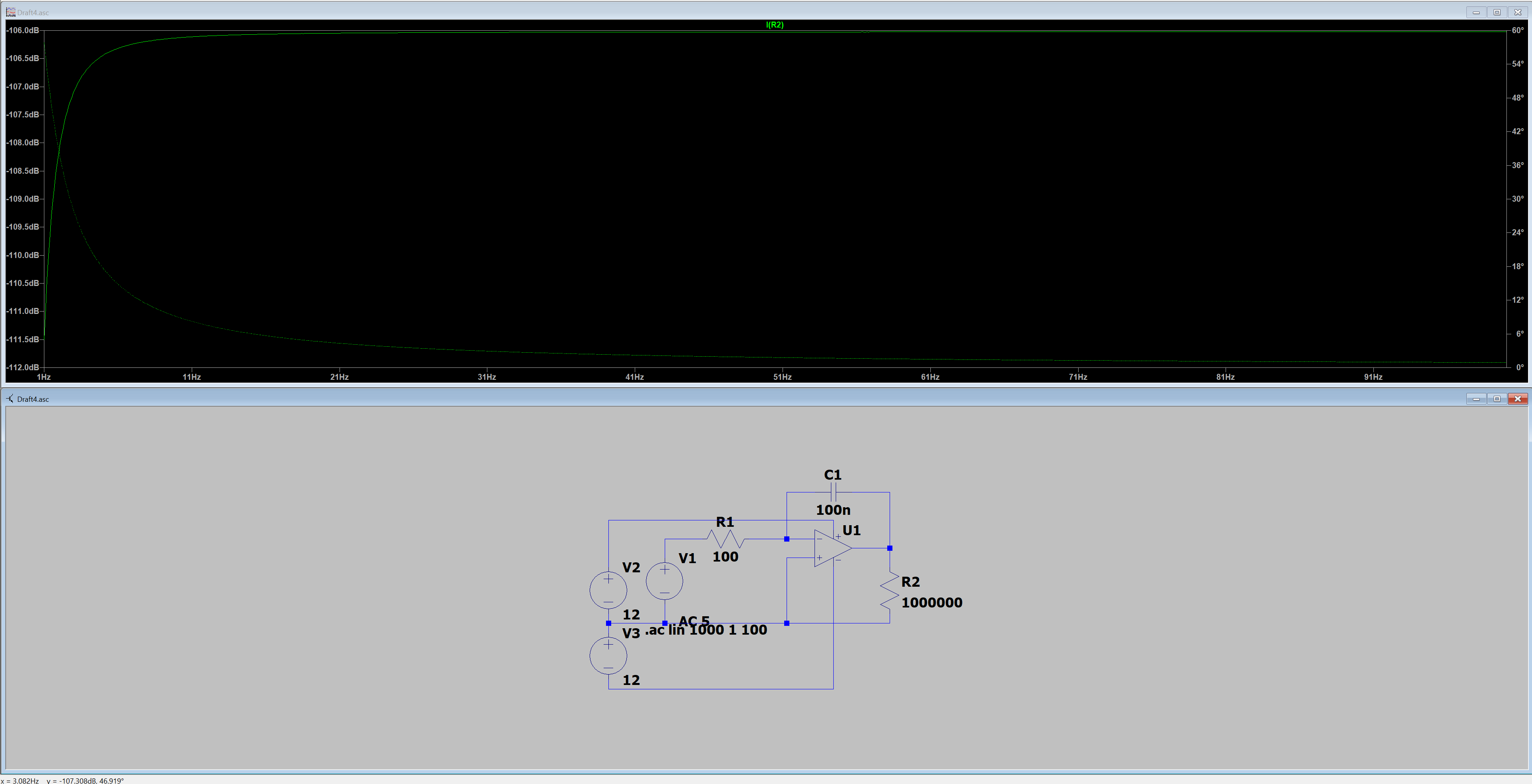Click the junction node at inverting input
Image resolution: width=1532 pixels, height=784 pixels.
pyautogui.click(x=786, y=539)
